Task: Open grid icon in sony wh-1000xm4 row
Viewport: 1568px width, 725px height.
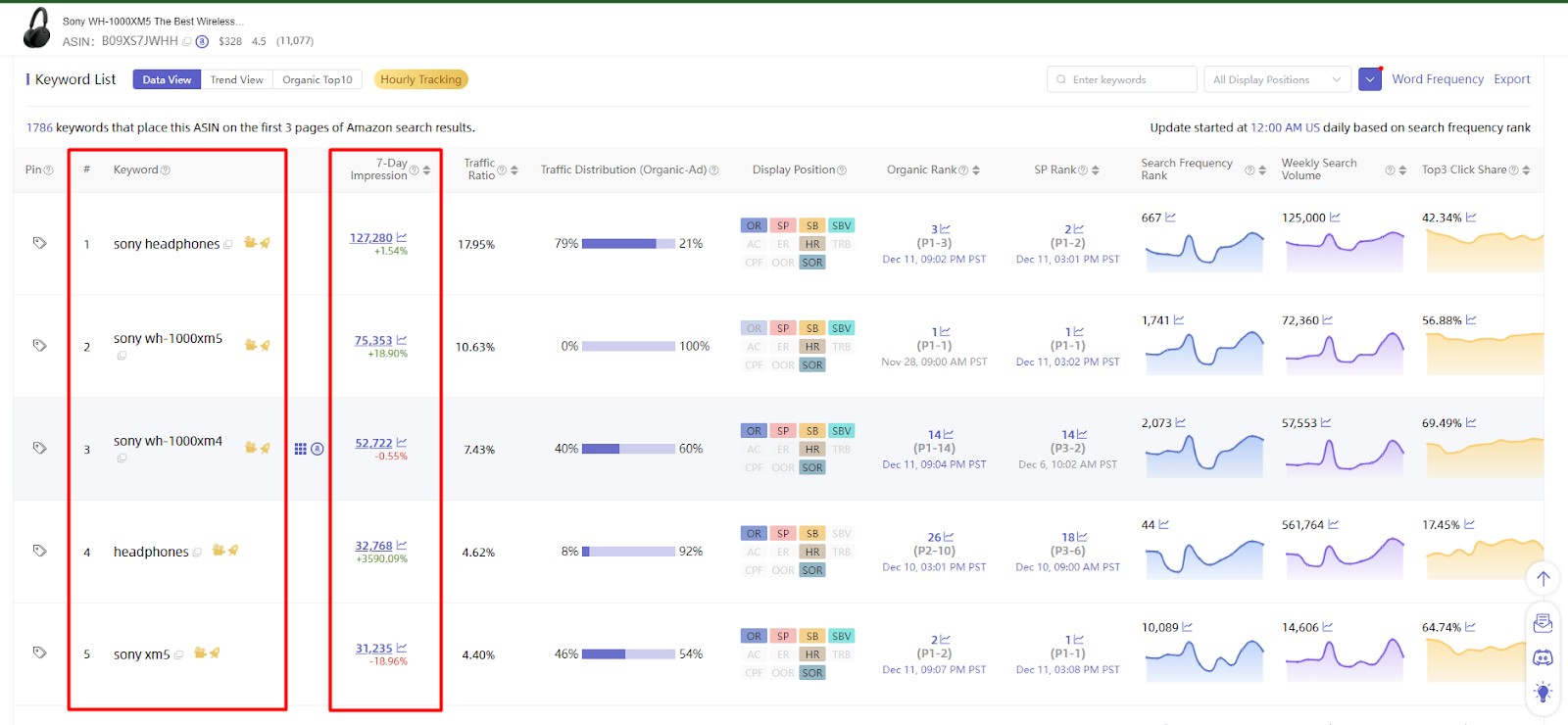Action: pos(301,449)
